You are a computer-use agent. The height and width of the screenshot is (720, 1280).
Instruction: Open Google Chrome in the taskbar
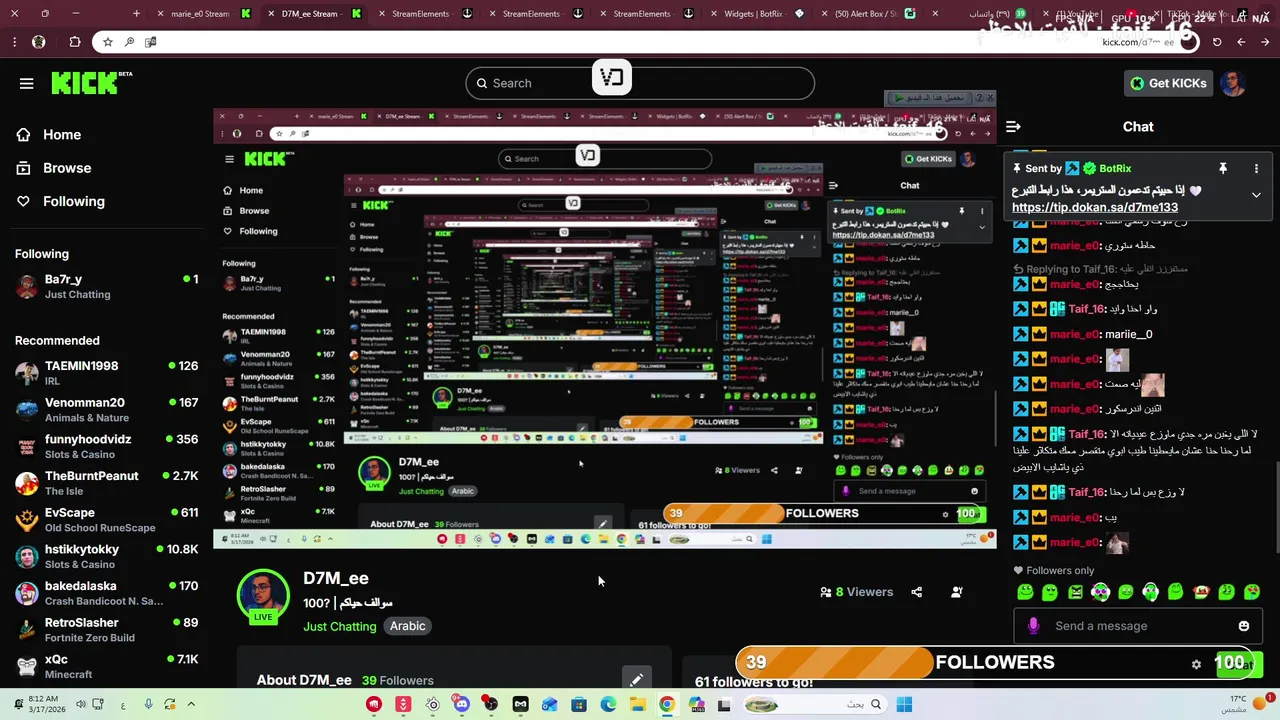tap(666, 704)
